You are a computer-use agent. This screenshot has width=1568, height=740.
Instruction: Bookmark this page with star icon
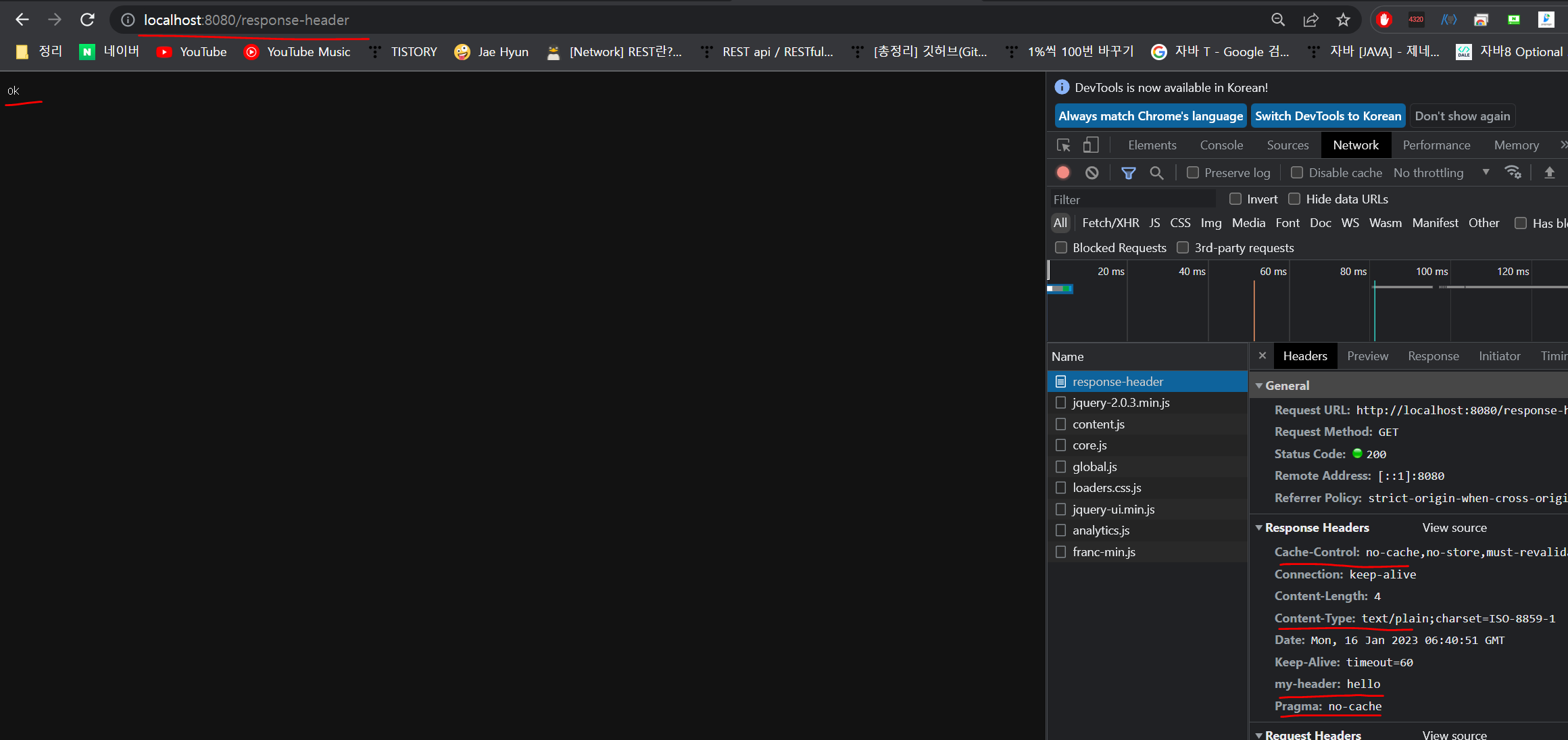pos(1343,20)
